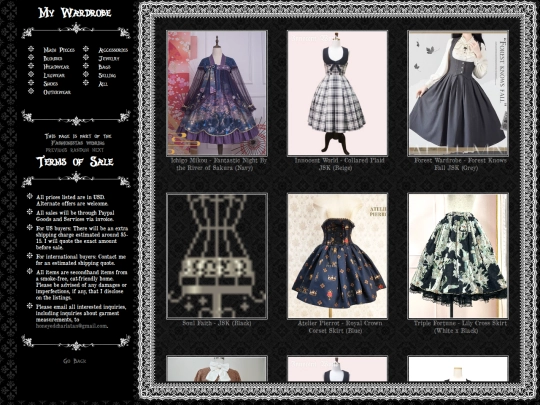The width and height of the screenshot is (540, 405).
Task: Show All wardrobe items
Action: point(103,84)
